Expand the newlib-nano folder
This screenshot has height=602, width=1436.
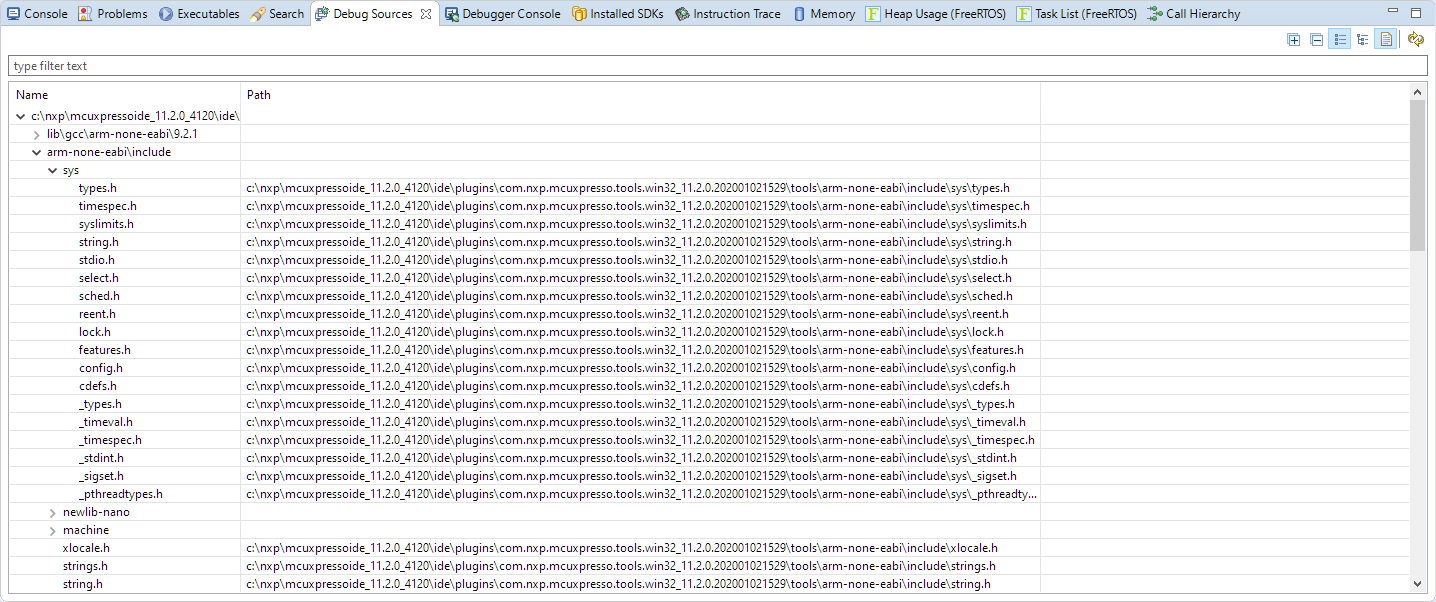pos(53,512)
